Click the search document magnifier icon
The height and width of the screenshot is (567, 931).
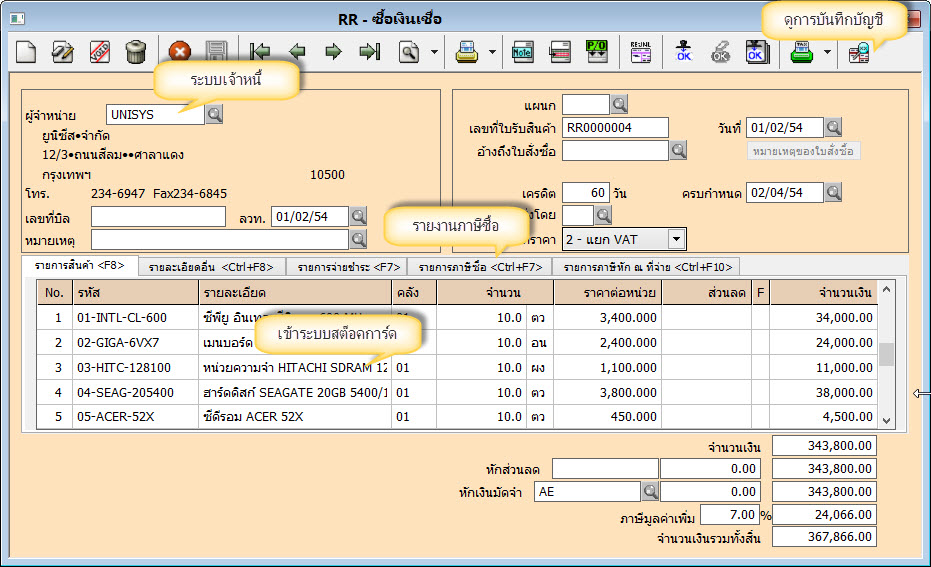[x=408, y=52]
